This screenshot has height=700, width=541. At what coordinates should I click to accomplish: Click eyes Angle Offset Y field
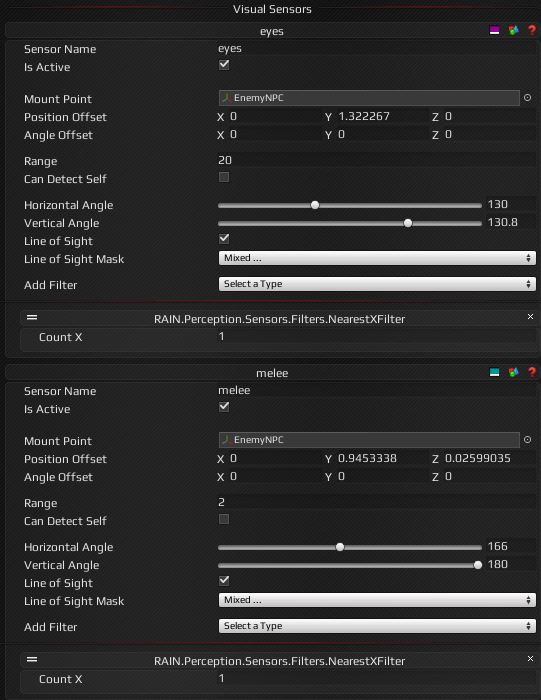tap(382, 134)
